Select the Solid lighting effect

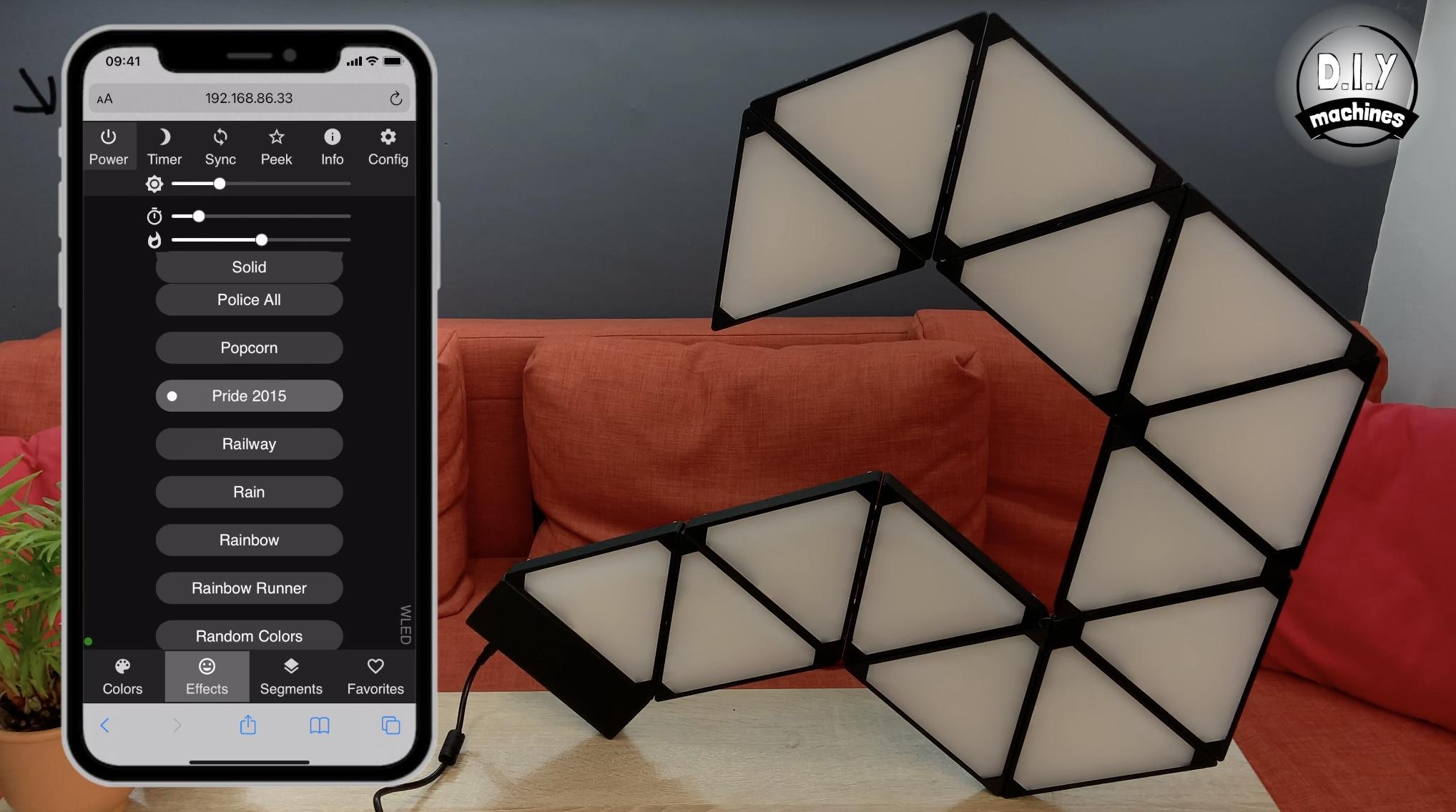(x=248, y=266)
